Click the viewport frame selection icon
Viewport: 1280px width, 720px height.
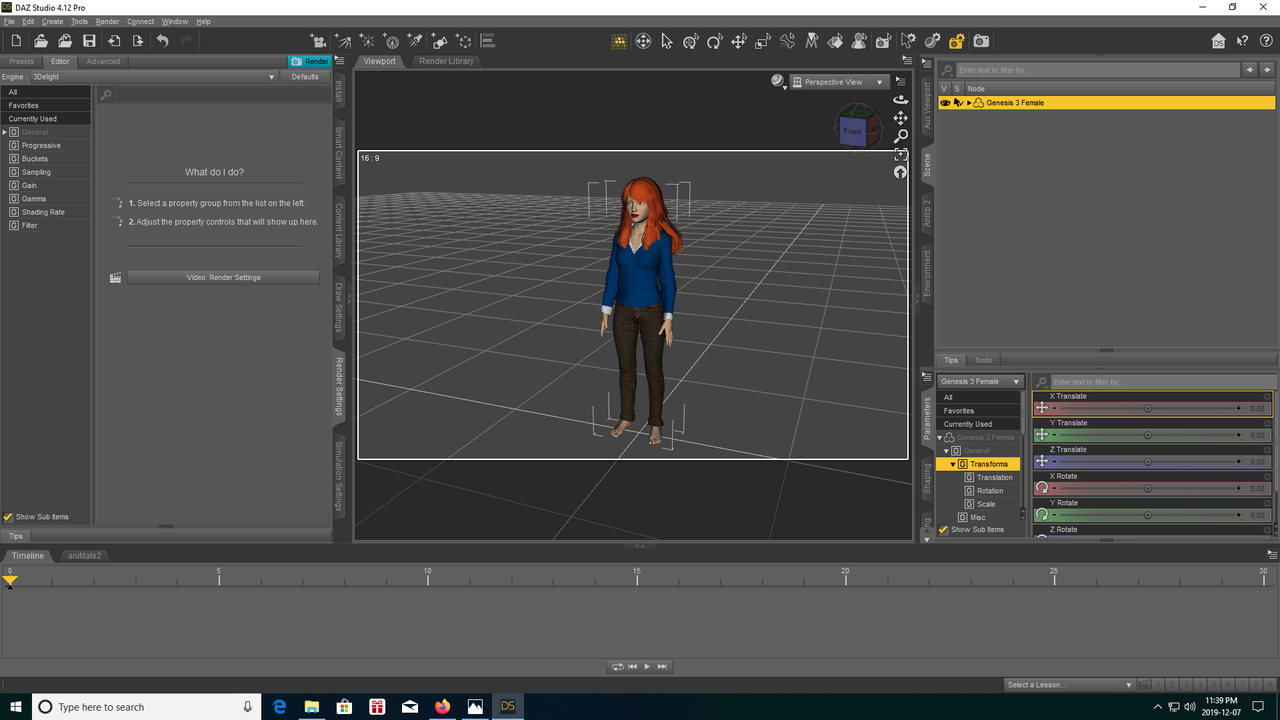coord(900,154)
